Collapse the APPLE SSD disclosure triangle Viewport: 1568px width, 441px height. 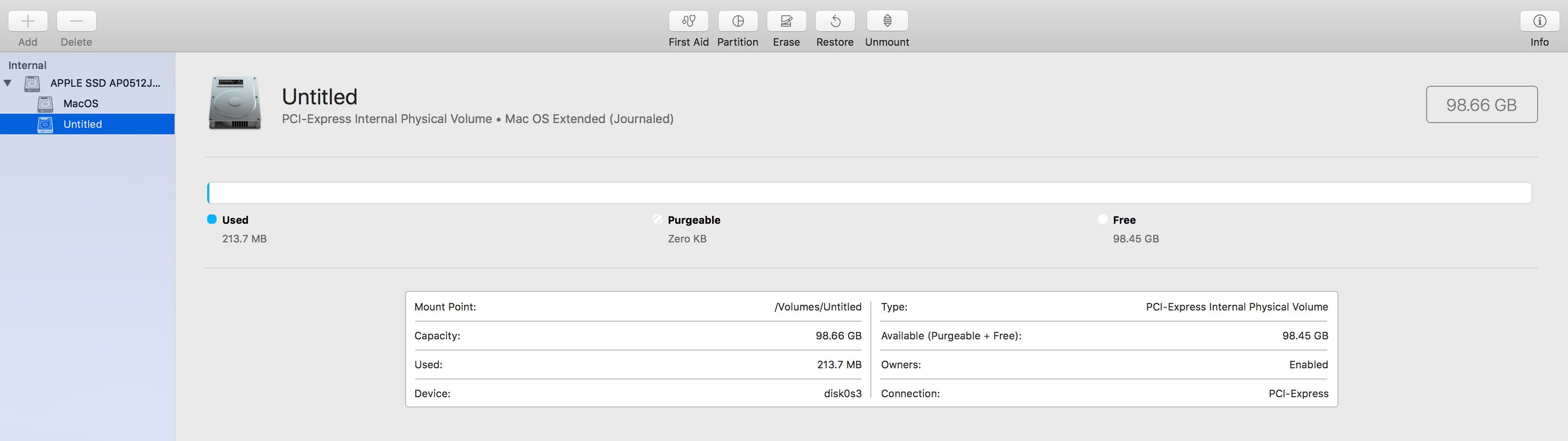8,83
